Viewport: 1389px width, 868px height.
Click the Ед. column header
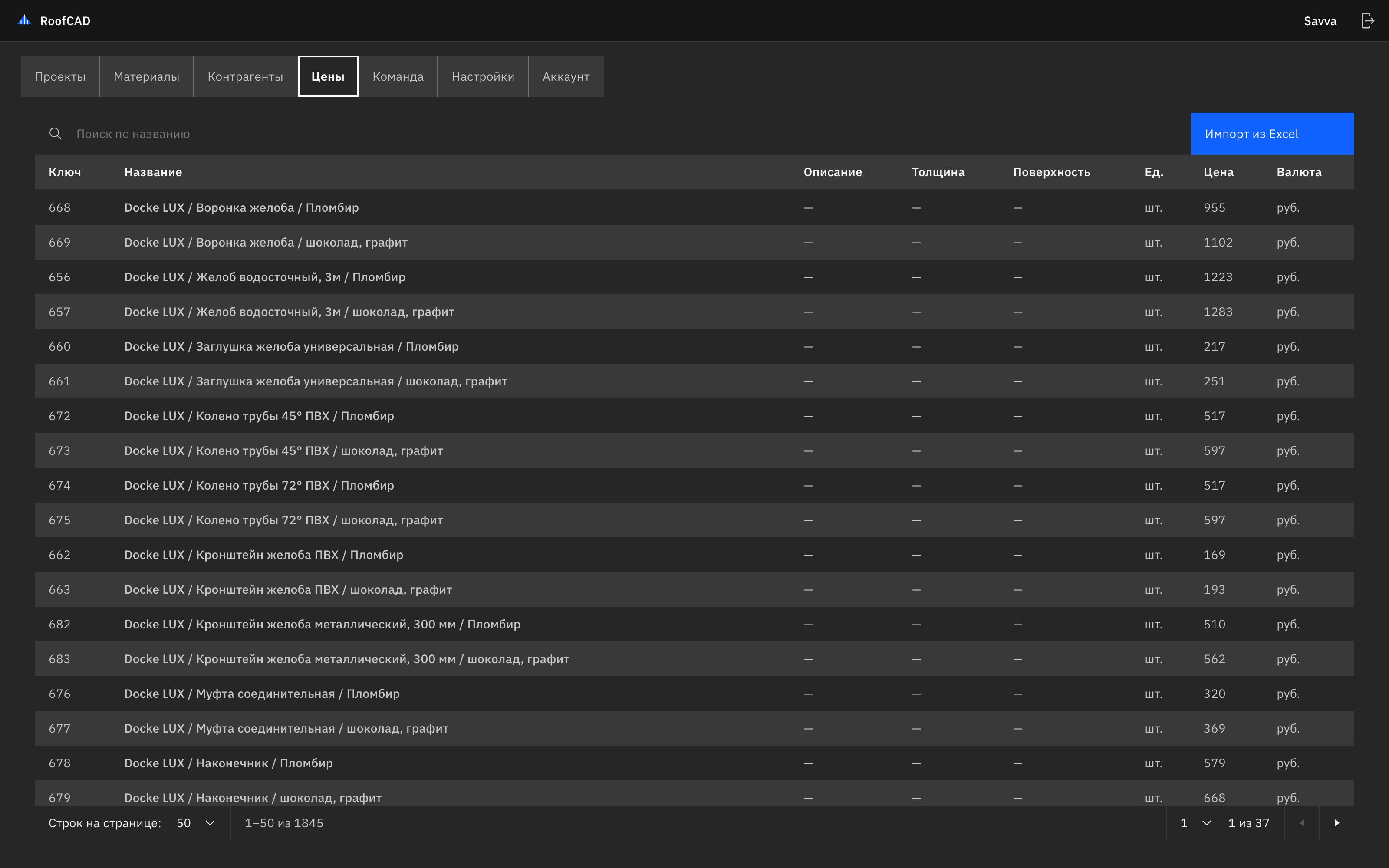(1154, 172)
